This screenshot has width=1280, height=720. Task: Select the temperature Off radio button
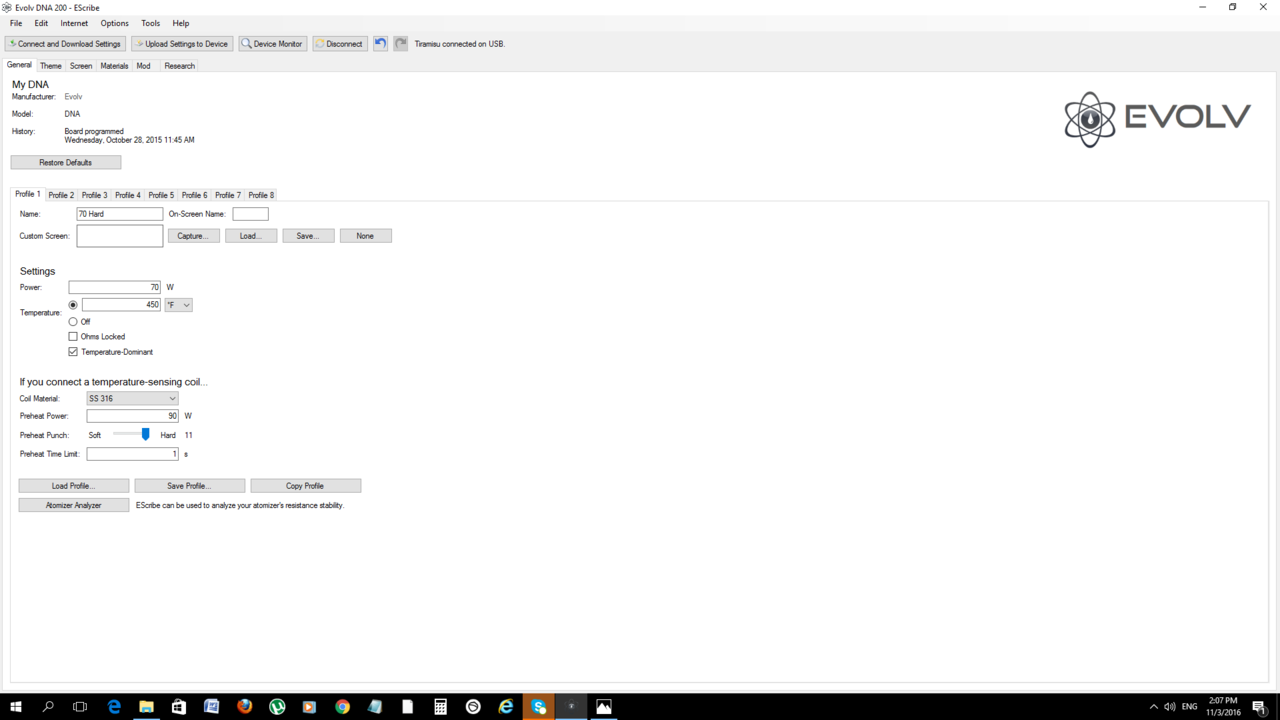click(73, 322)
